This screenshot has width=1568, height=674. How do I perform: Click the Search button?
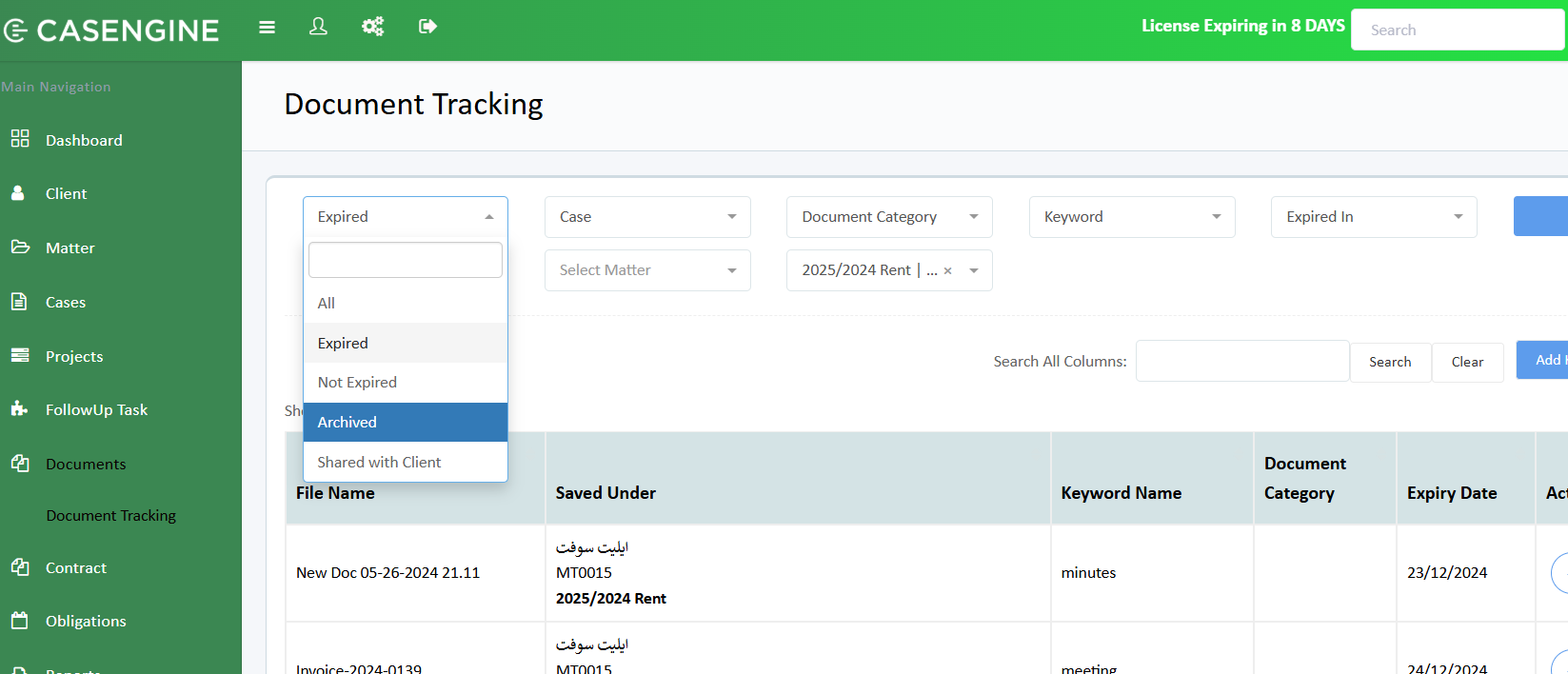1390,362
